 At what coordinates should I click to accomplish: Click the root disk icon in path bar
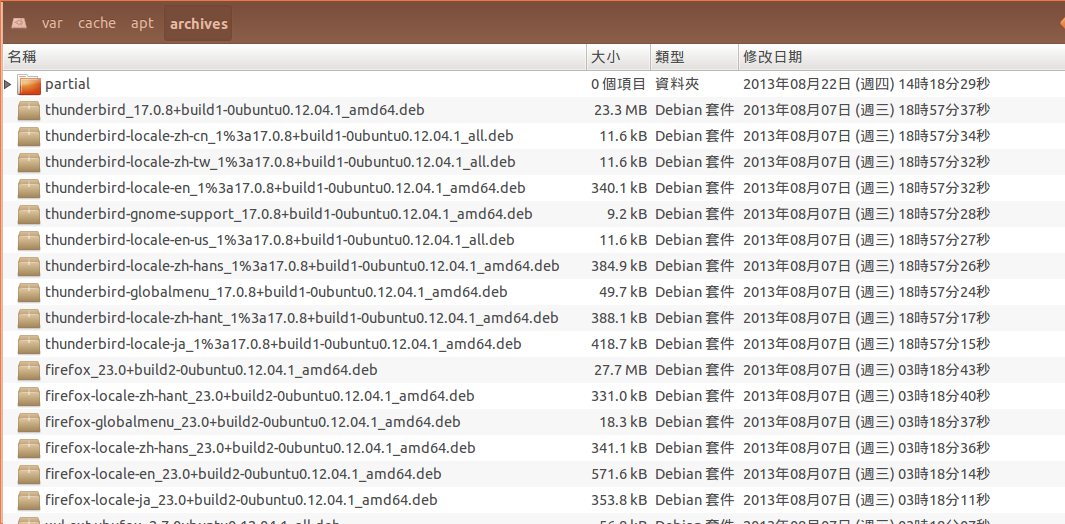pyautogui.click(x=19, y=24)
